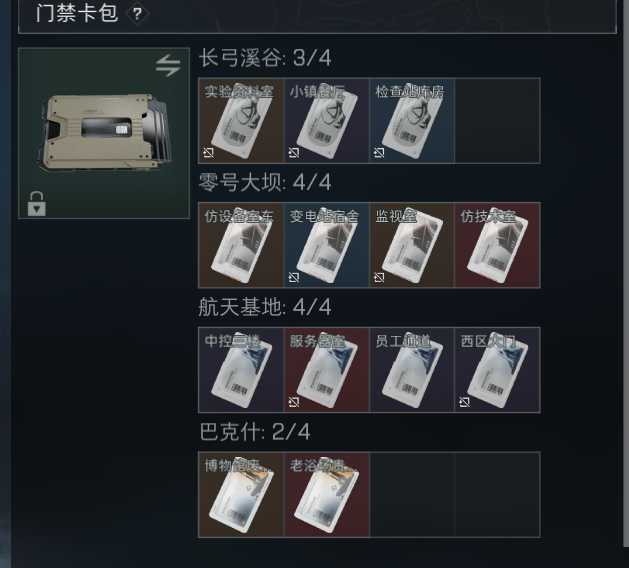Image resolution: width=629 pixels, height=568 pixels.
Task: Select the red 服务器室 keycard
Action: coord(327,370)
